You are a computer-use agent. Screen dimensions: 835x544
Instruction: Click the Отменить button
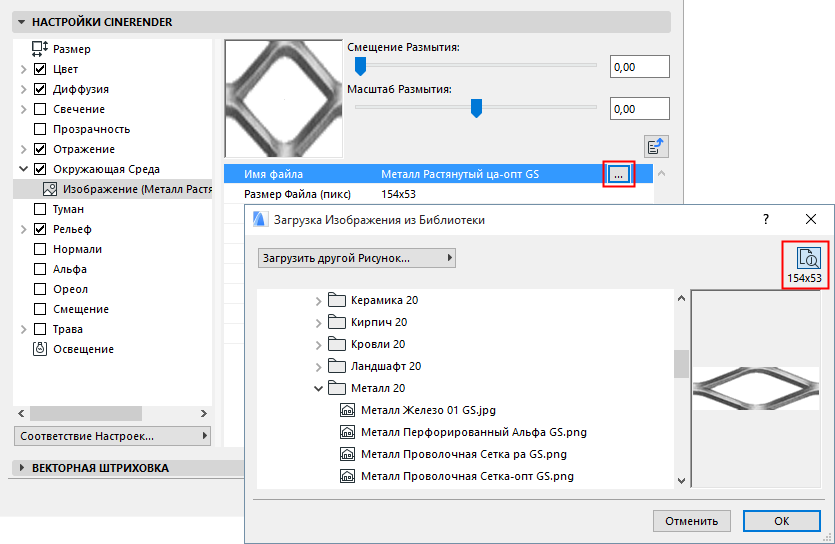(691, 521)
